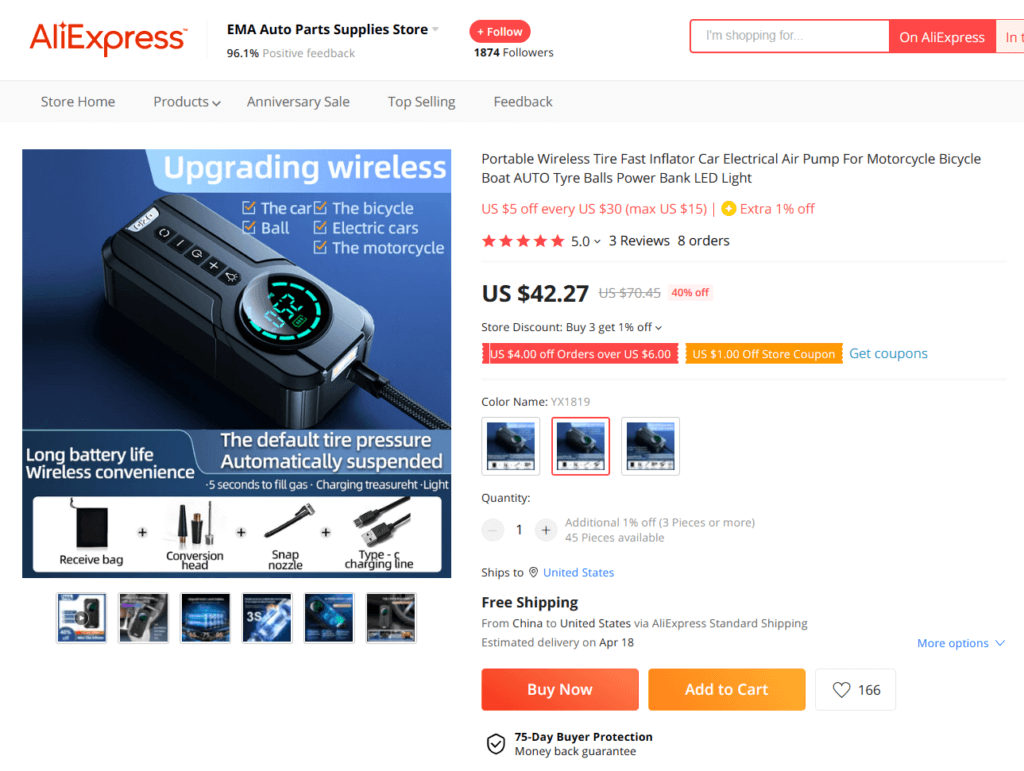Click the Get coupons link
The width and height of the screenshot is (1024, 771).
[888, 353]
